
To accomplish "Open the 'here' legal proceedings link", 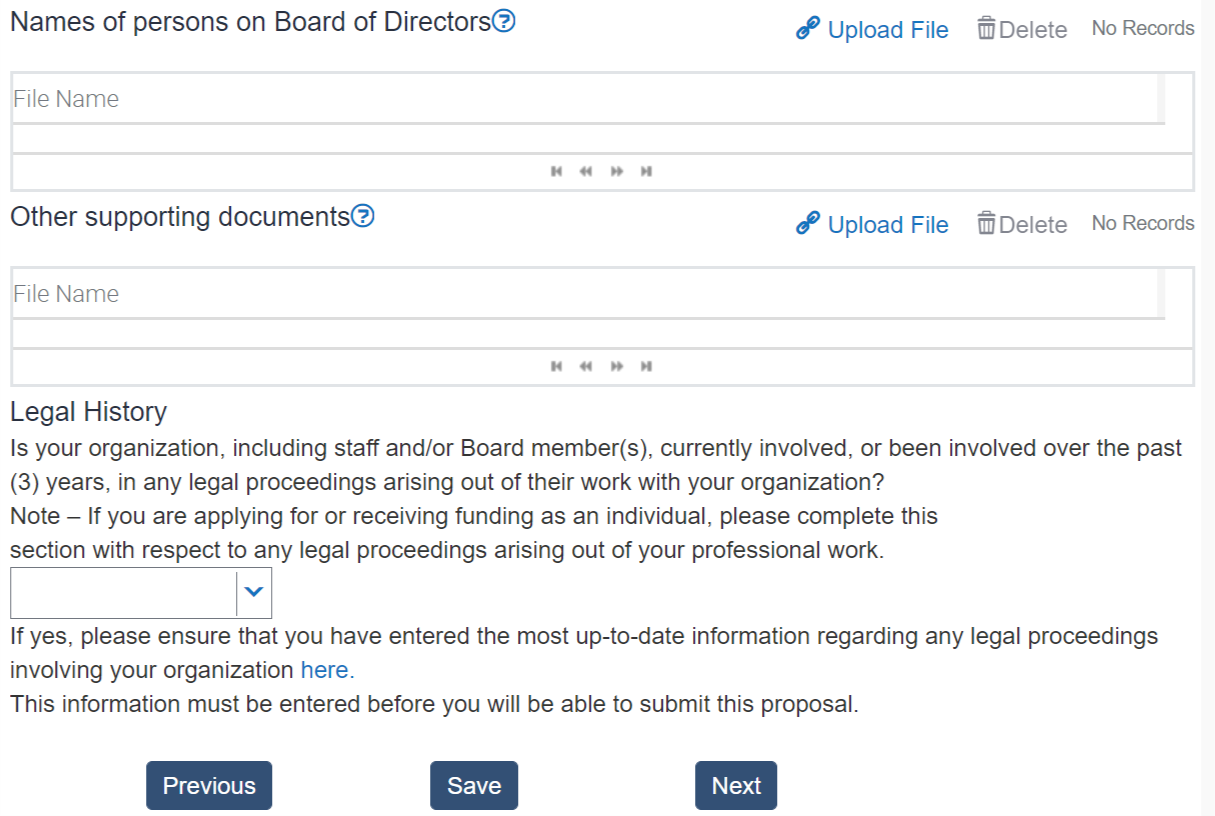I will (x=327, y=669).
